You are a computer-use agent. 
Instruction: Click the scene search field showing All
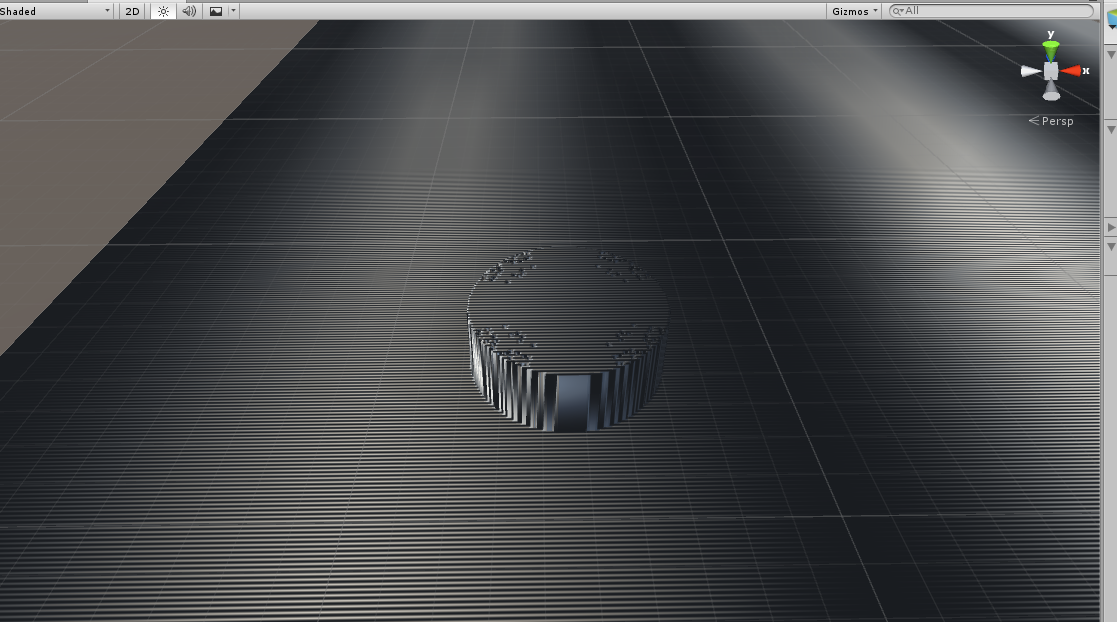(991, 11)
